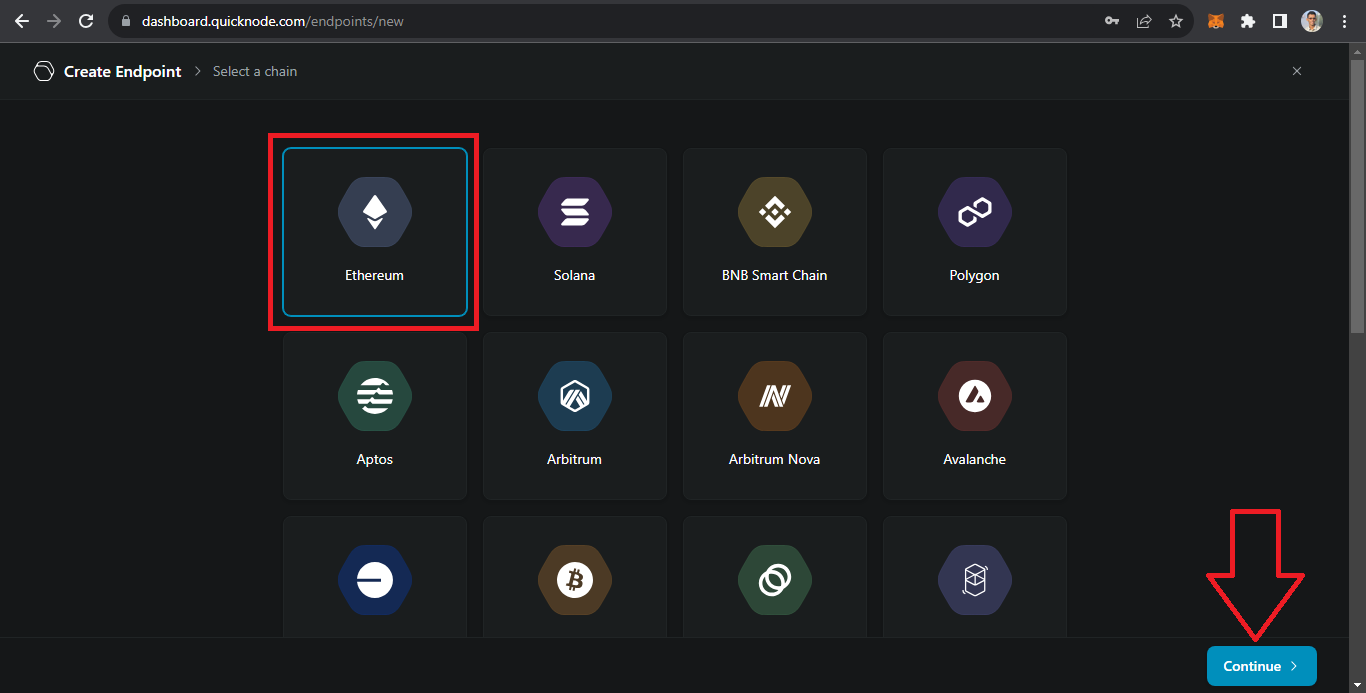Image resolution: width=1366 pixels, height=693 pixels.
Task: Choose the Aptos chain icon
Action: tap(375, 397)
